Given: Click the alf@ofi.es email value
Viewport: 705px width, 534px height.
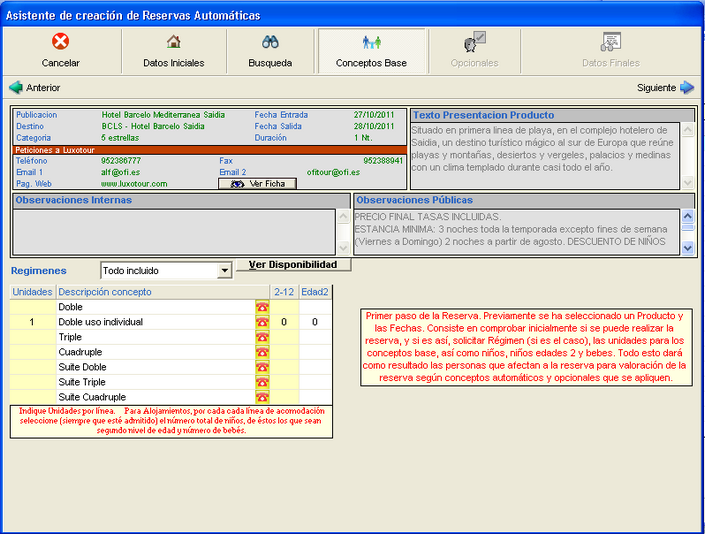Looking at the screenshot, I should click(120, 172).
